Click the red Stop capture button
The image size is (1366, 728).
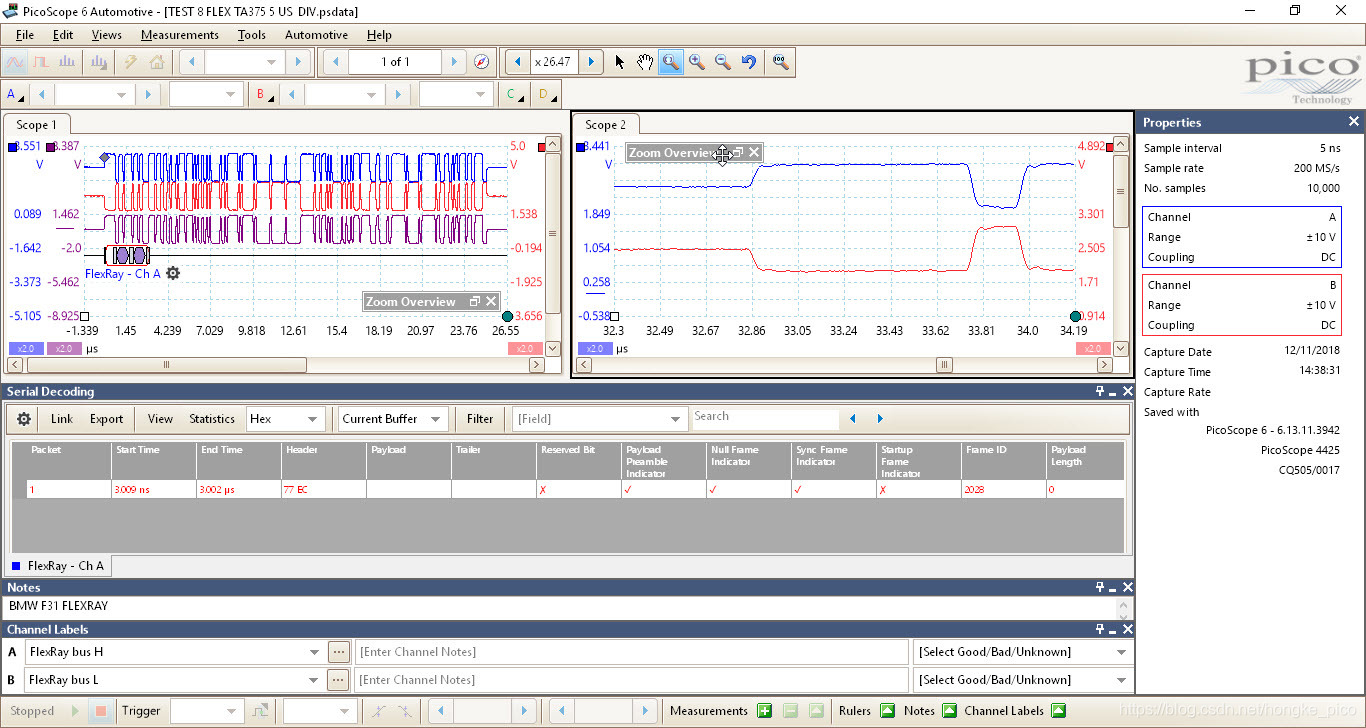pyautogui.click(x=100, y=711)
